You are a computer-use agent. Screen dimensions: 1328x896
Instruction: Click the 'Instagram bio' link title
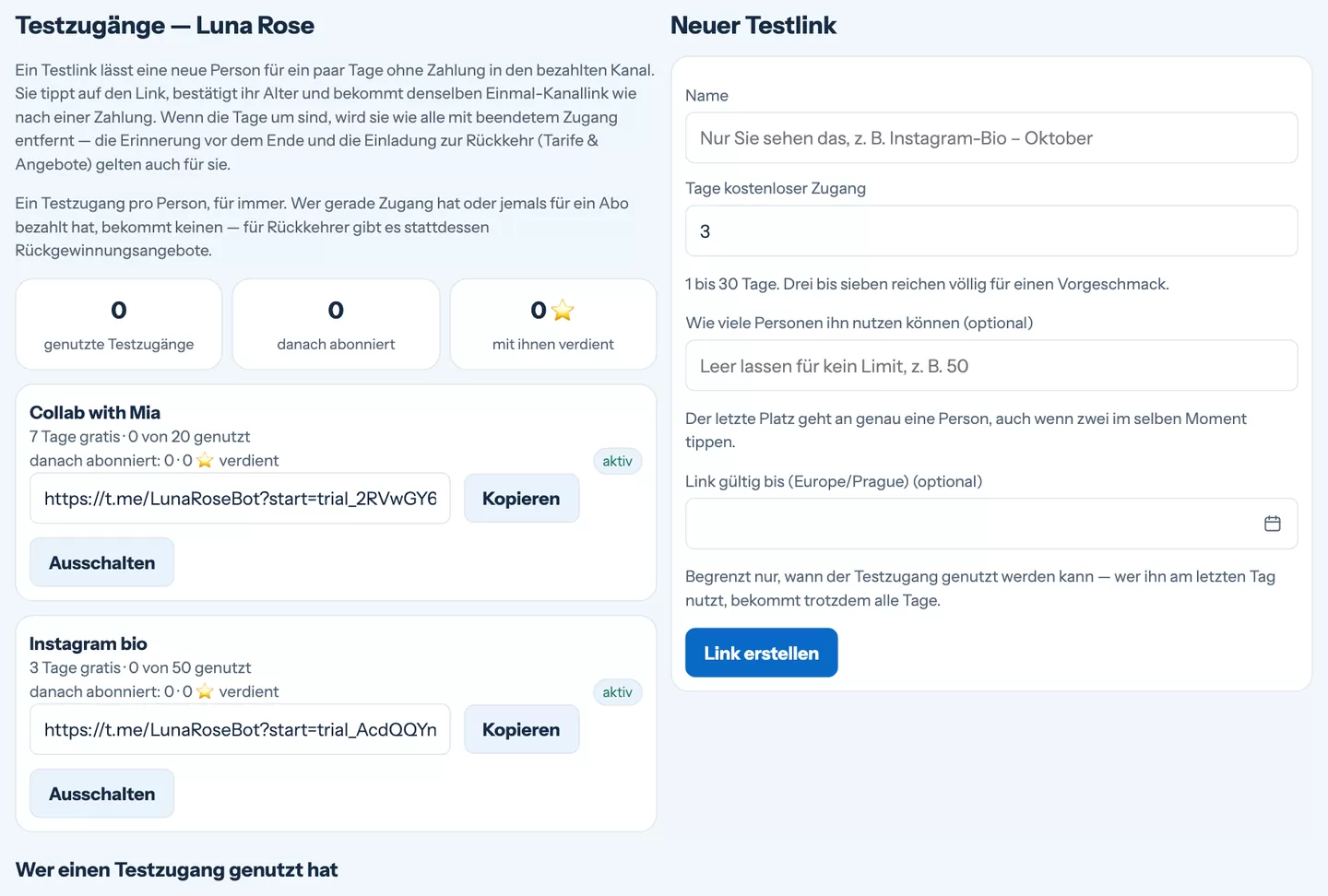pos(89,643)
